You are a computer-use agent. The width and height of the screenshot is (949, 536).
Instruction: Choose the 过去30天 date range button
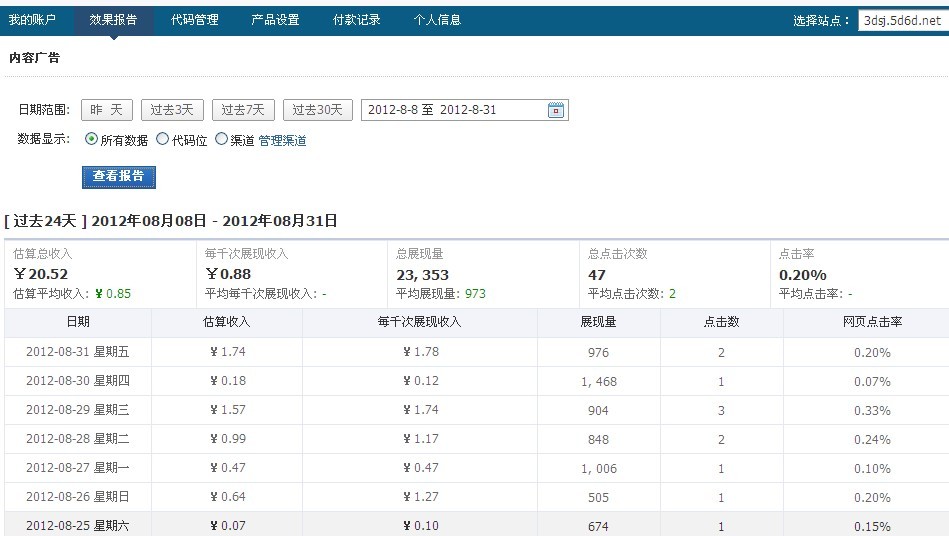tap(318, 110)
